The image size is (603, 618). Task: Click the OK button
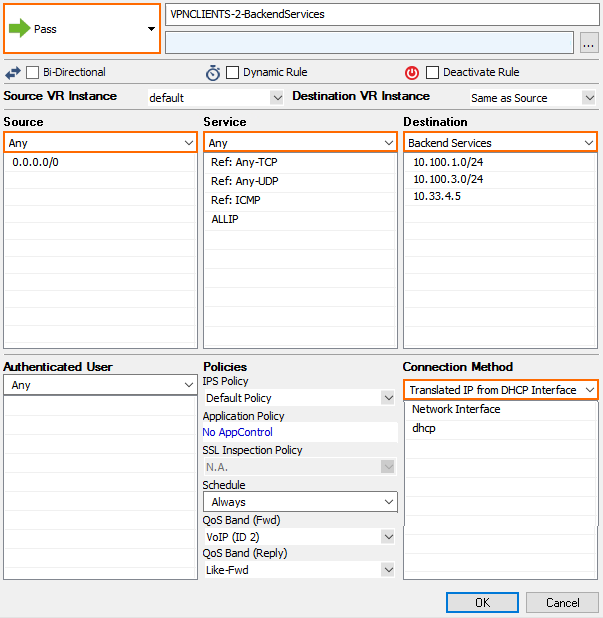pyautogui.click(x=482, y=603)
